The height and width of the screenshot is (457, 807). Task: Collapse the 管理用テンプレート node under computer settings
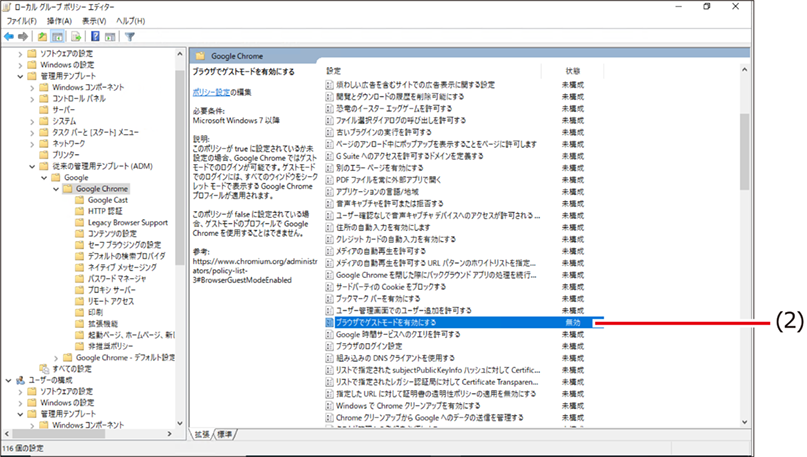pos(20,76)
